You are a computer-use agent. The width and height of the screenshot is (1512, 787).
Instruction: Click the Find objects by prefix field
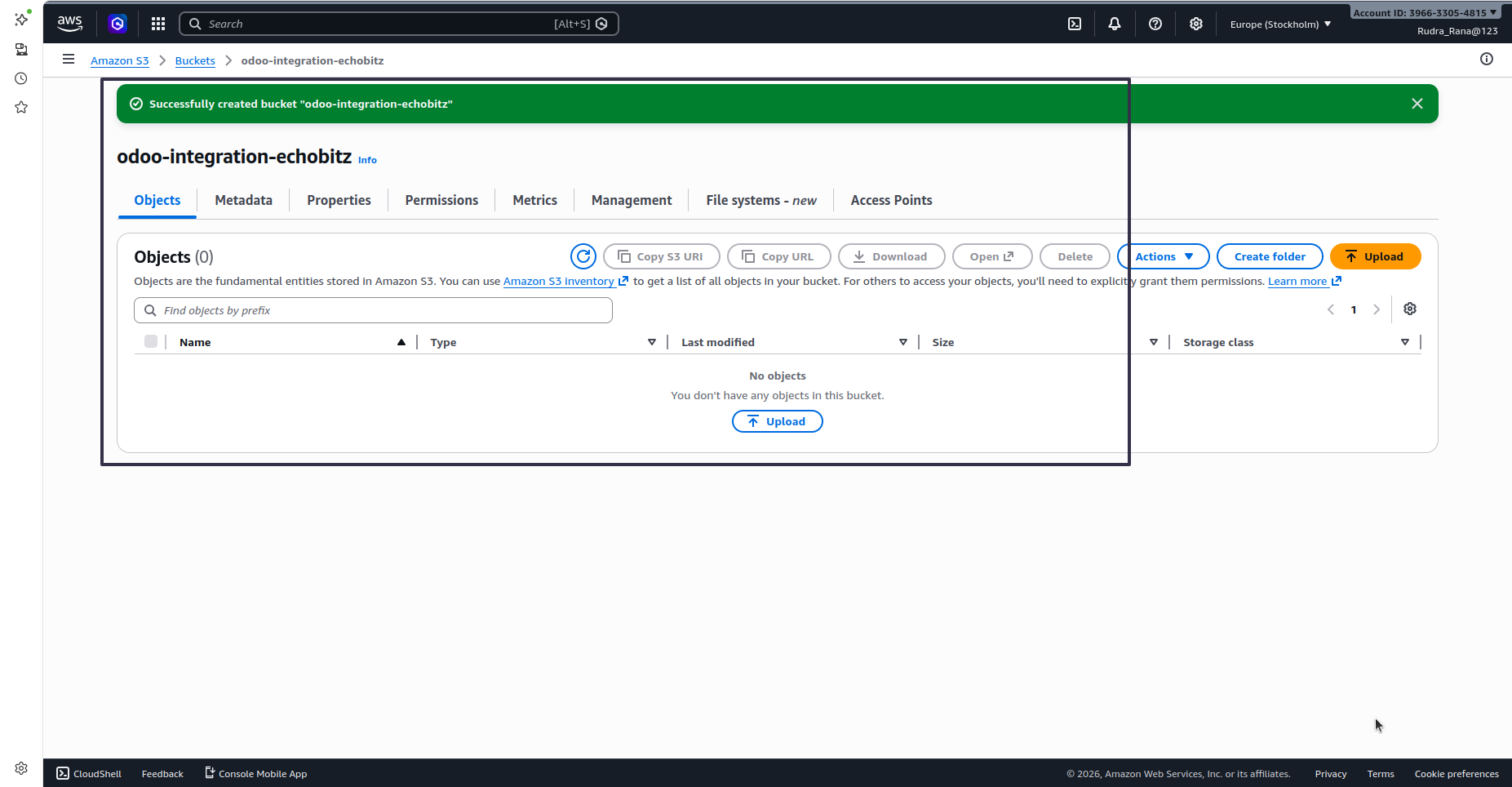tap(373, 310)
